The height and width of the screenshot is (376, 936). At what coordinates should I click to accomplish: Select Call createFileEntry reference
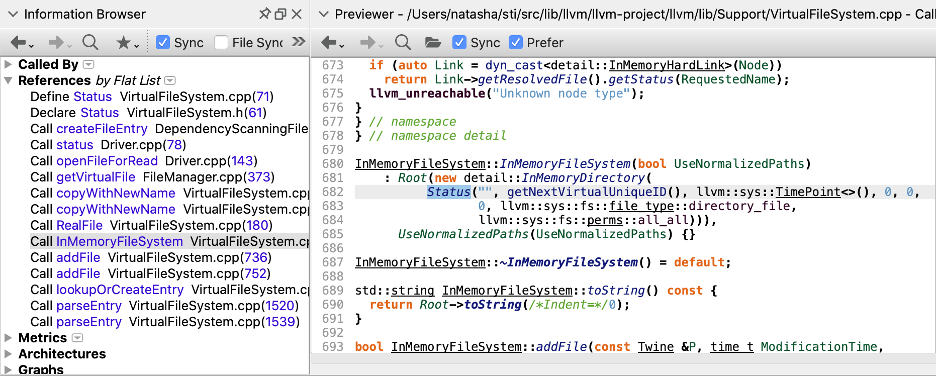169,129
